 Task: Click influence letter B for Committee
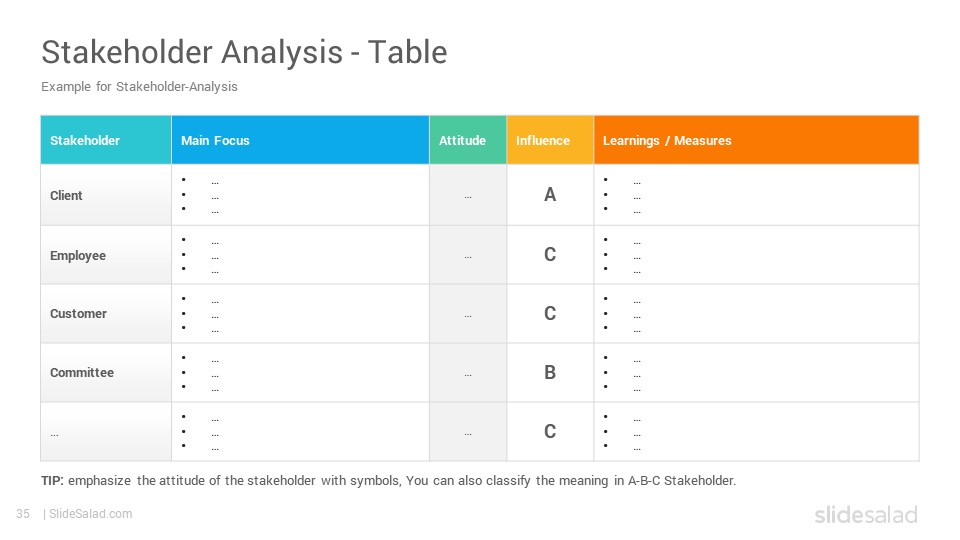click(550, 372)
